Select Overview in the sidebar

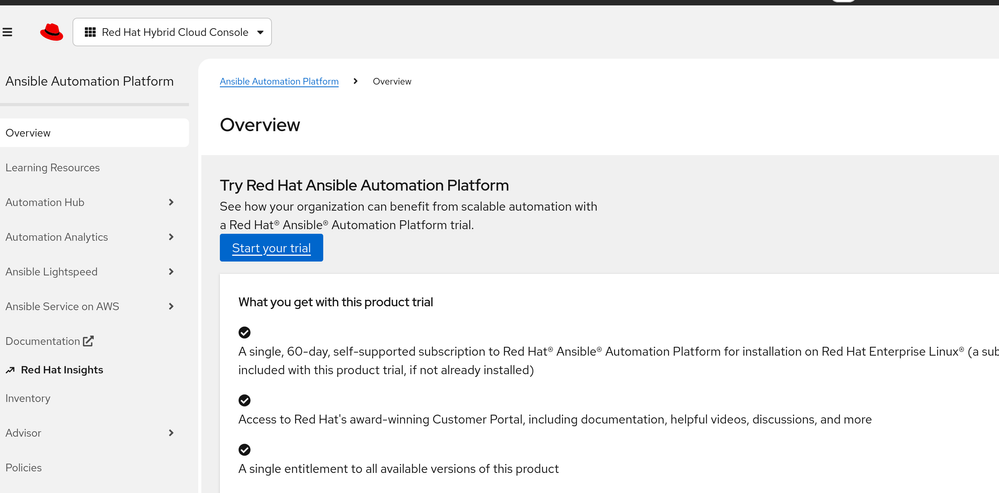28,133
